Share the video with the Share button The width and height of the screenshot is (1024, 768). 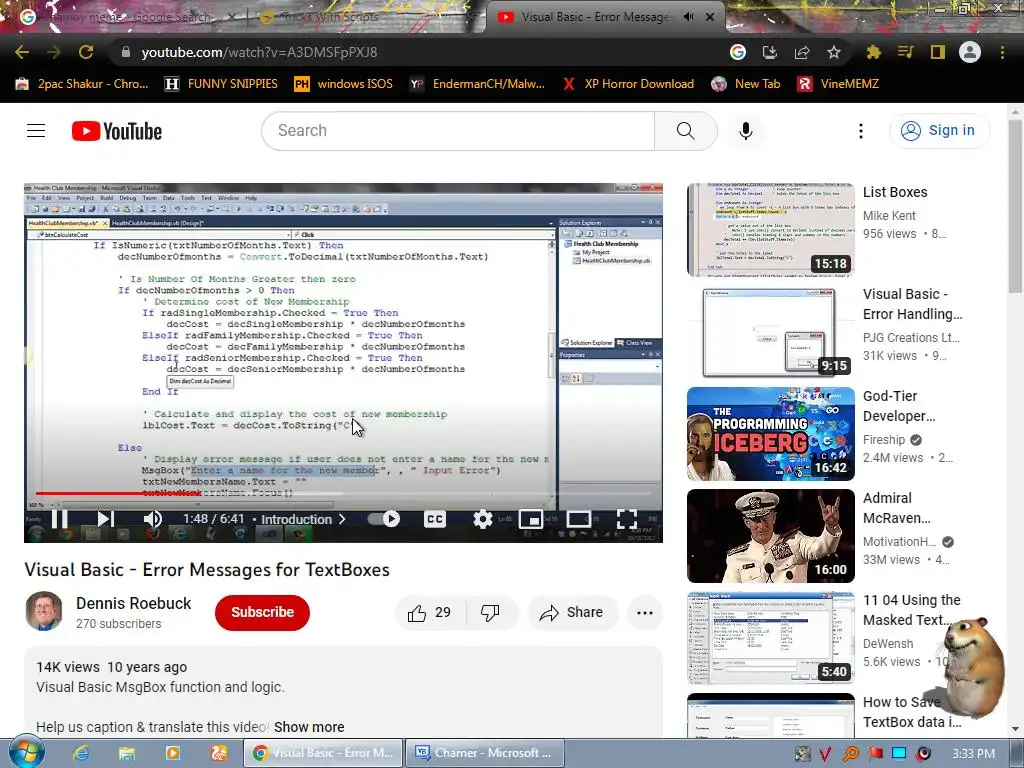[572, 613]
